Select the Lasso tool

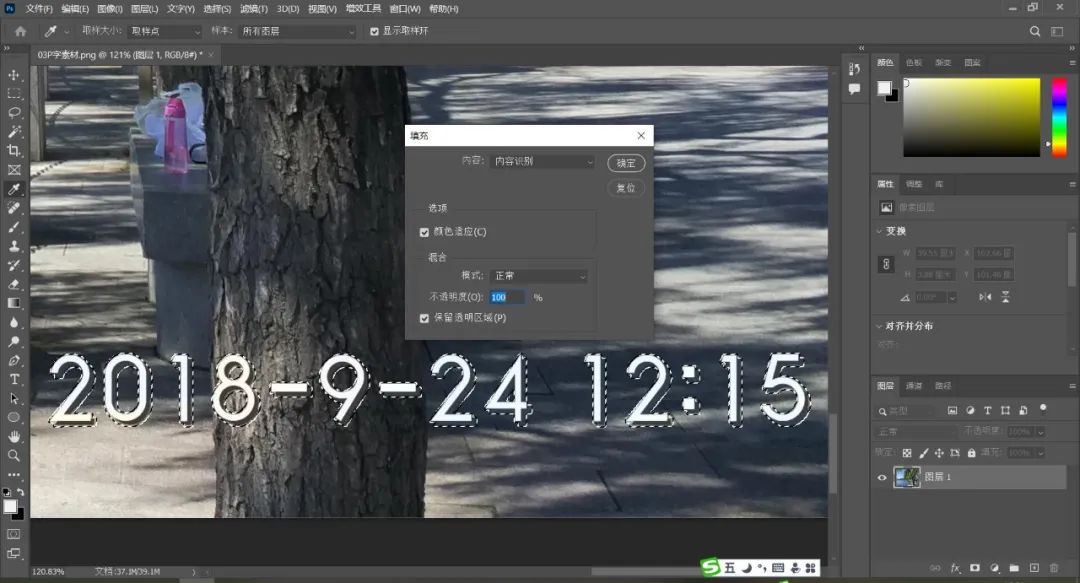(14, 113)
